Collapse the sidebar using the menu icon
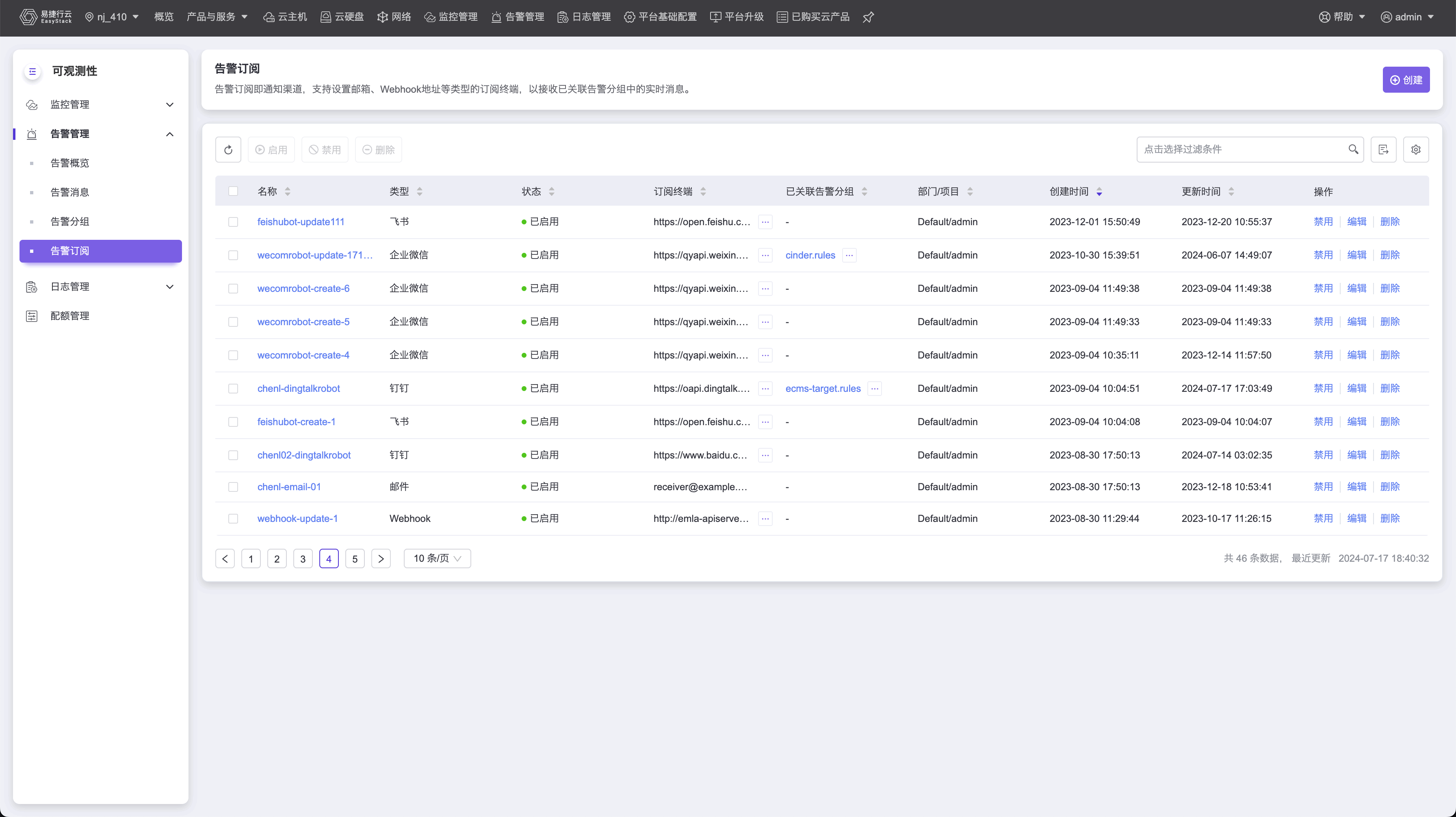The image size is (1456, 817). pos(32,71)
